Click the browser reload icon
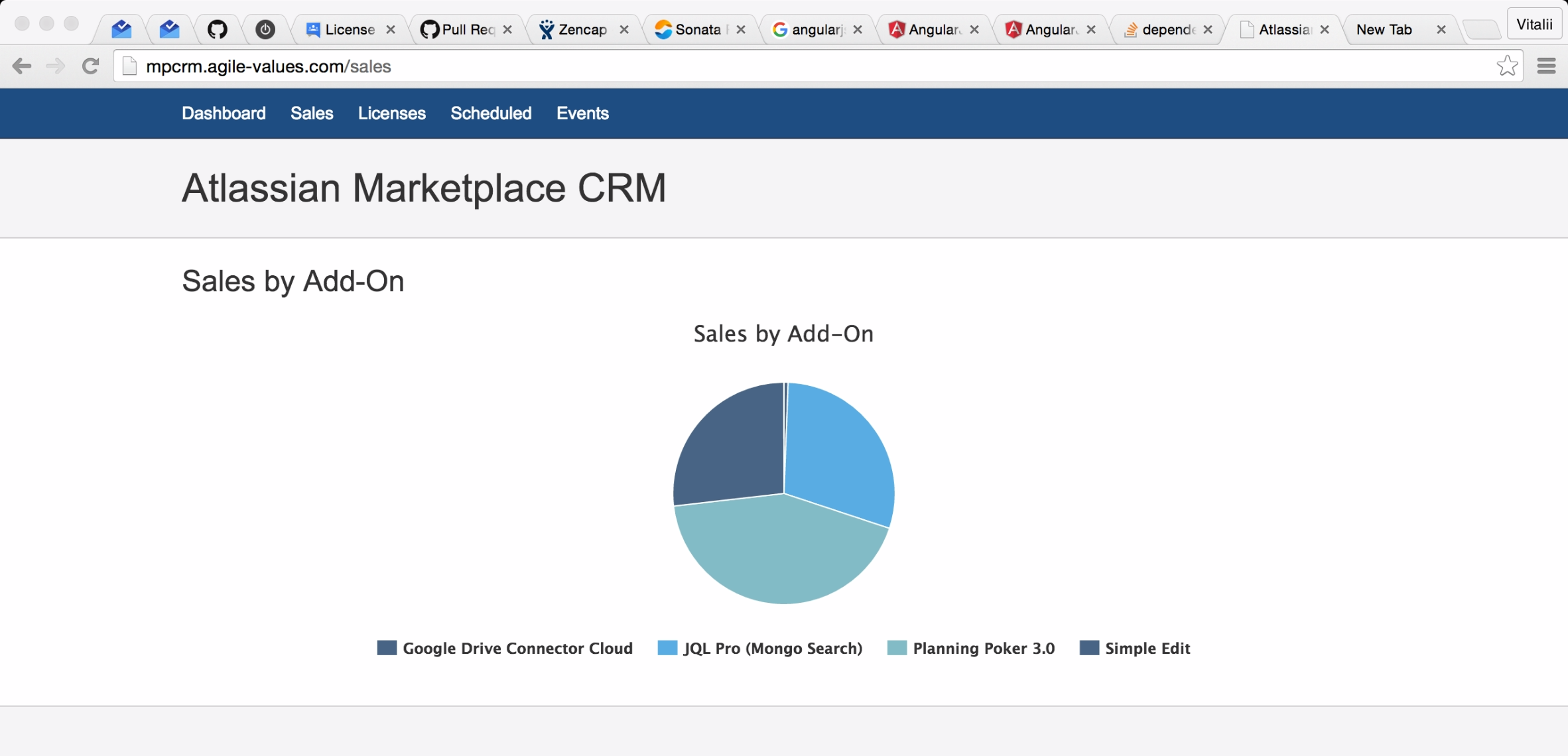 click(x=90, y=66)
